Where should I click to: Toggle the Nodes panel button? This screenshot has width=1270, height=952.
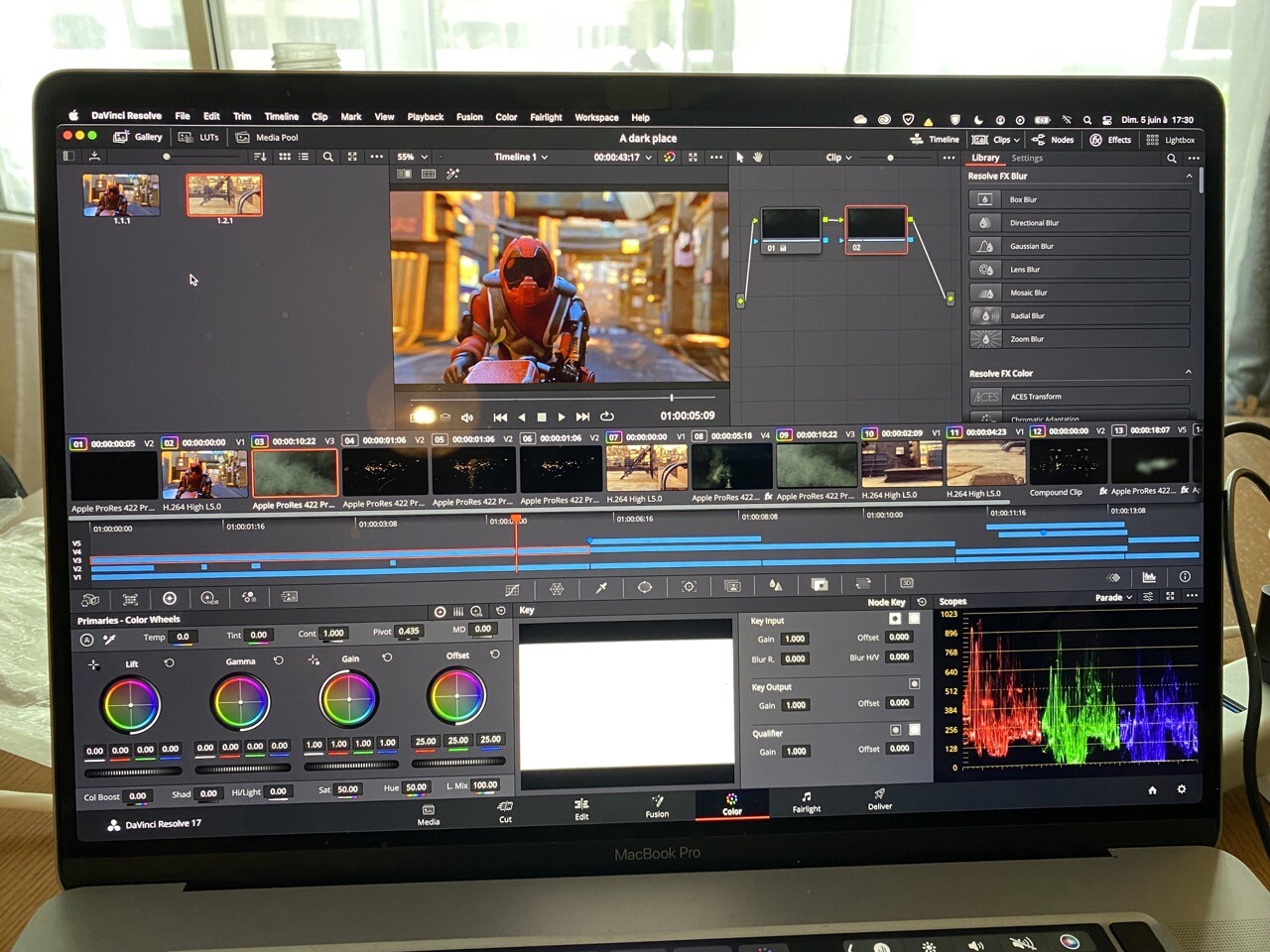[1053, 140]
